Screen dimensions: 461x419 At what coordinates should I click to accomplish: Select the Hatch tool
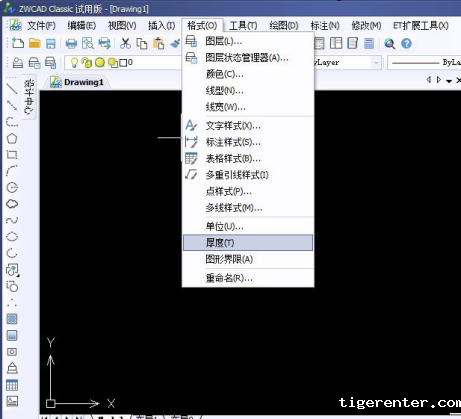pos(12,319)
